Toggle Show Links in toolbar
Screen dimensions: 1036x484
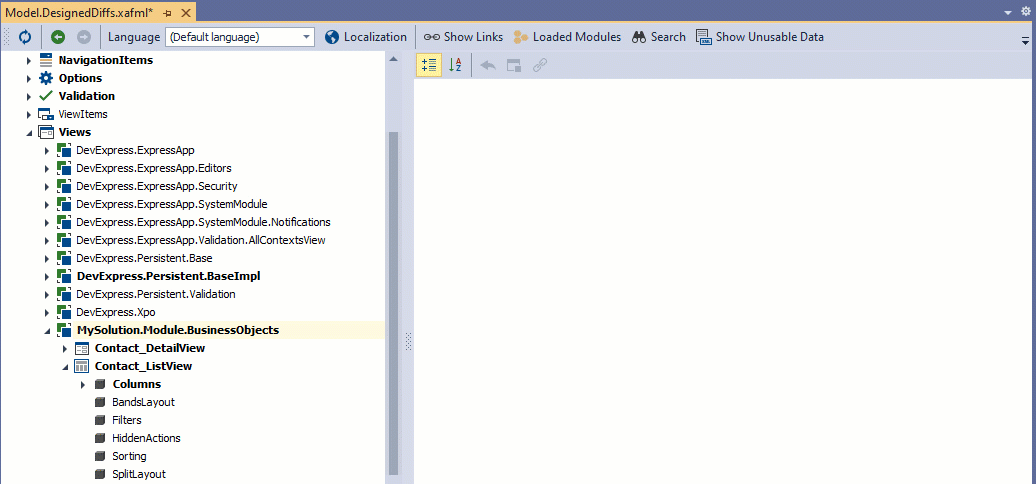pos(463,37)
